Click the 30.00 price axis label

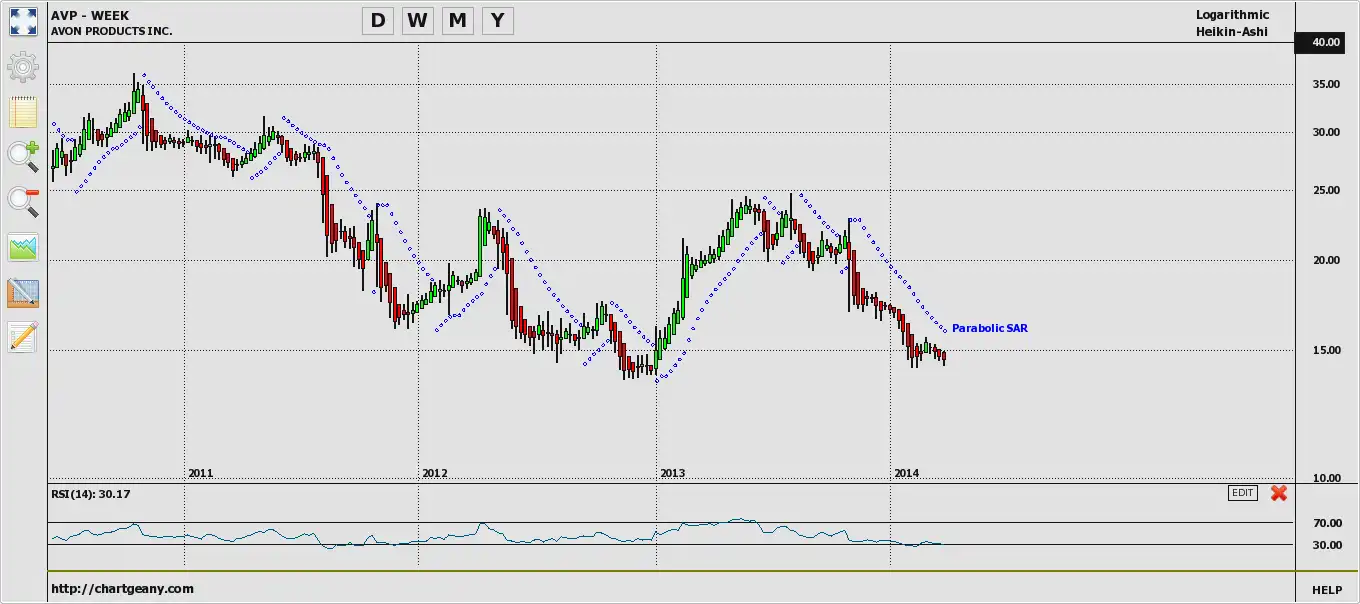(x=1326, y=133)
